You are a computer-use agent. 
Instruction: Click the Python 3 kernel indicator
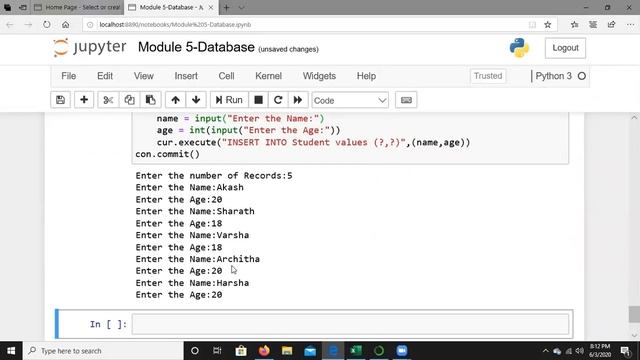click(553, 76)
